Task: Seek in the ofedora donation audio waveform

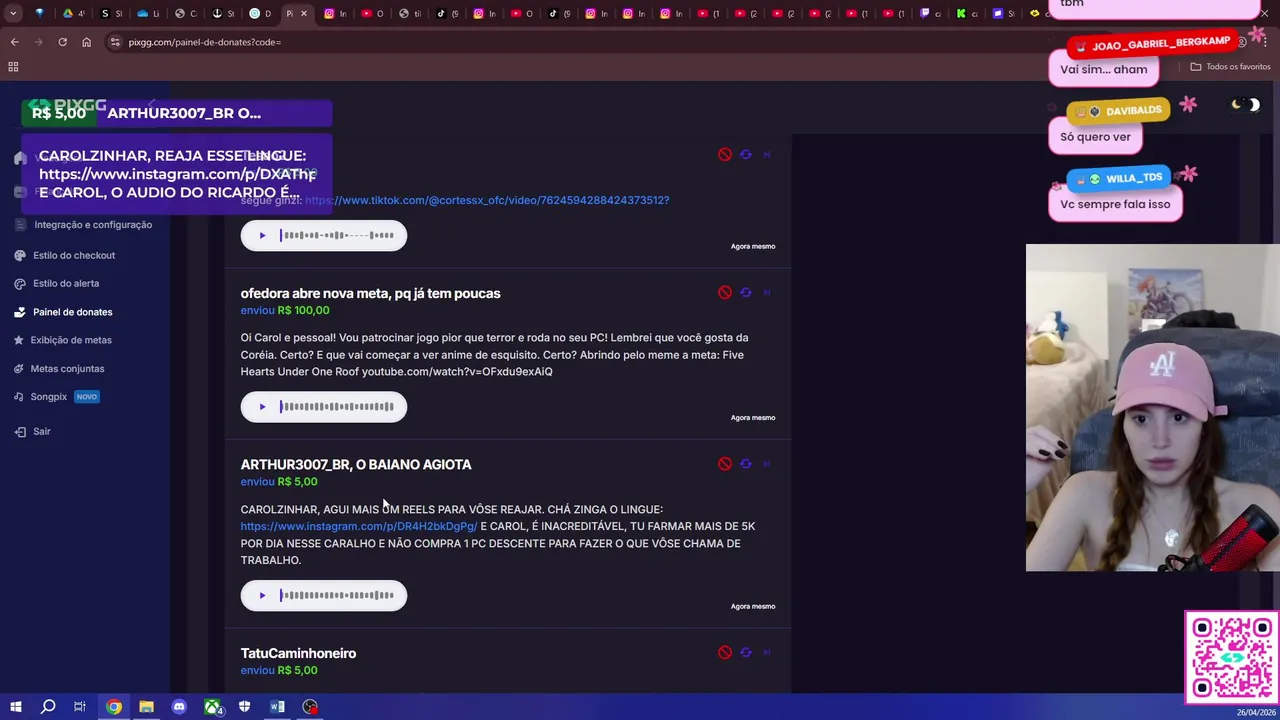Action: click(337, 407)
